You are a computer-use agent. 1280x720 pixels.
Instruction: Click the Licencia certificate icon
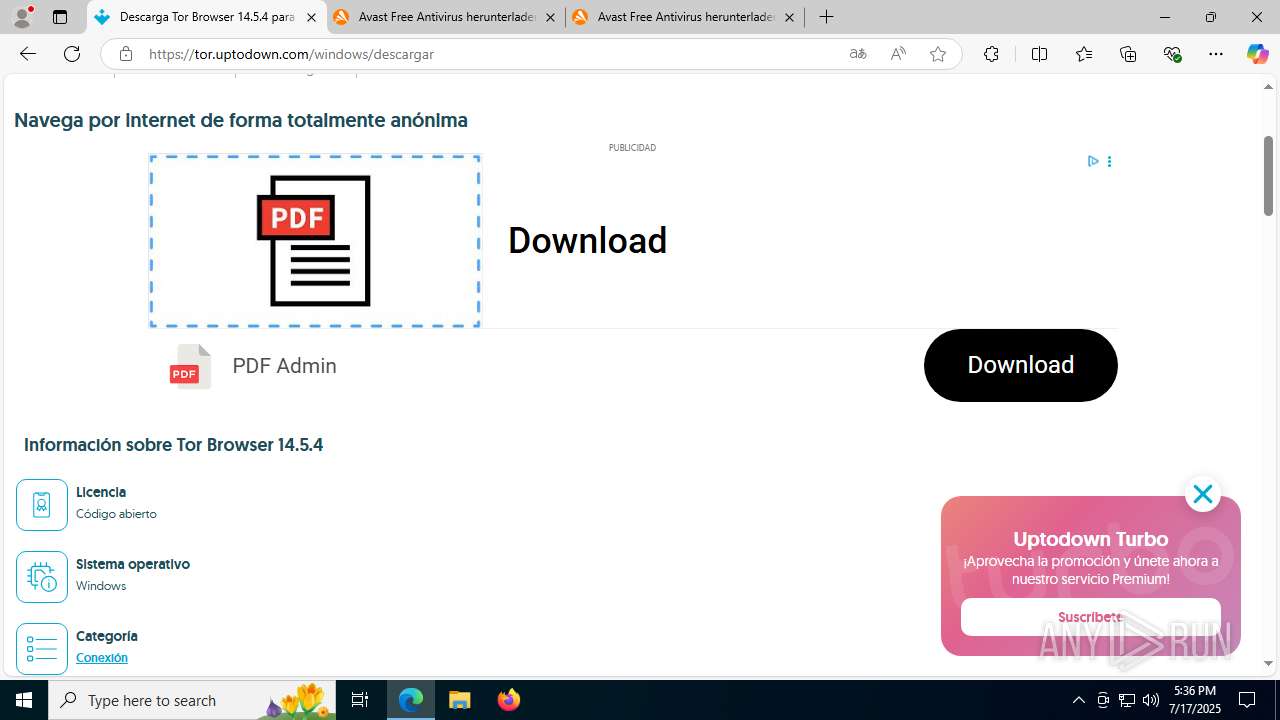(x=42, y=505)
